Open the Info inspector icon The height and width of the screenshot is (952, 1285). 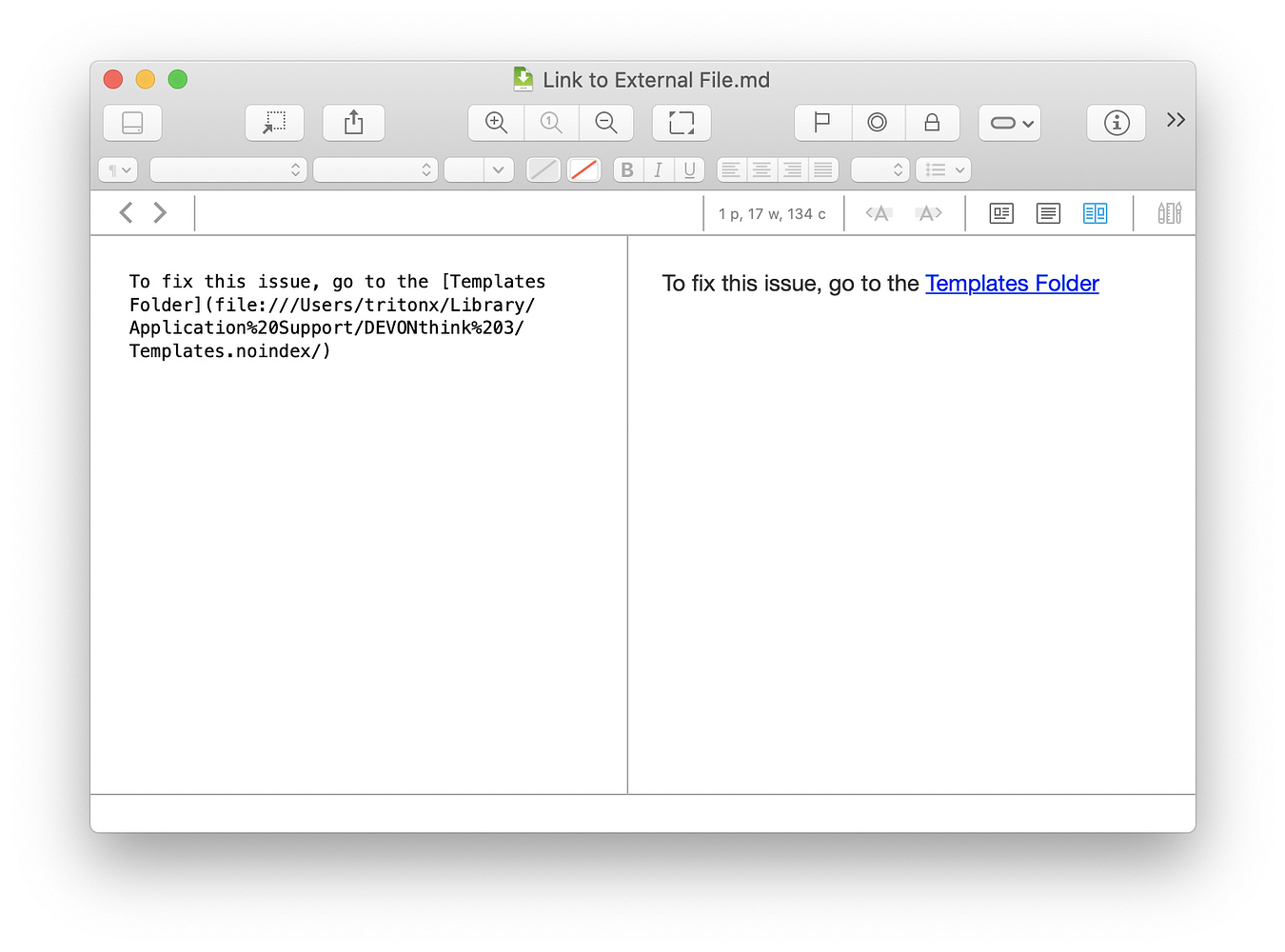pos(1116,123)
